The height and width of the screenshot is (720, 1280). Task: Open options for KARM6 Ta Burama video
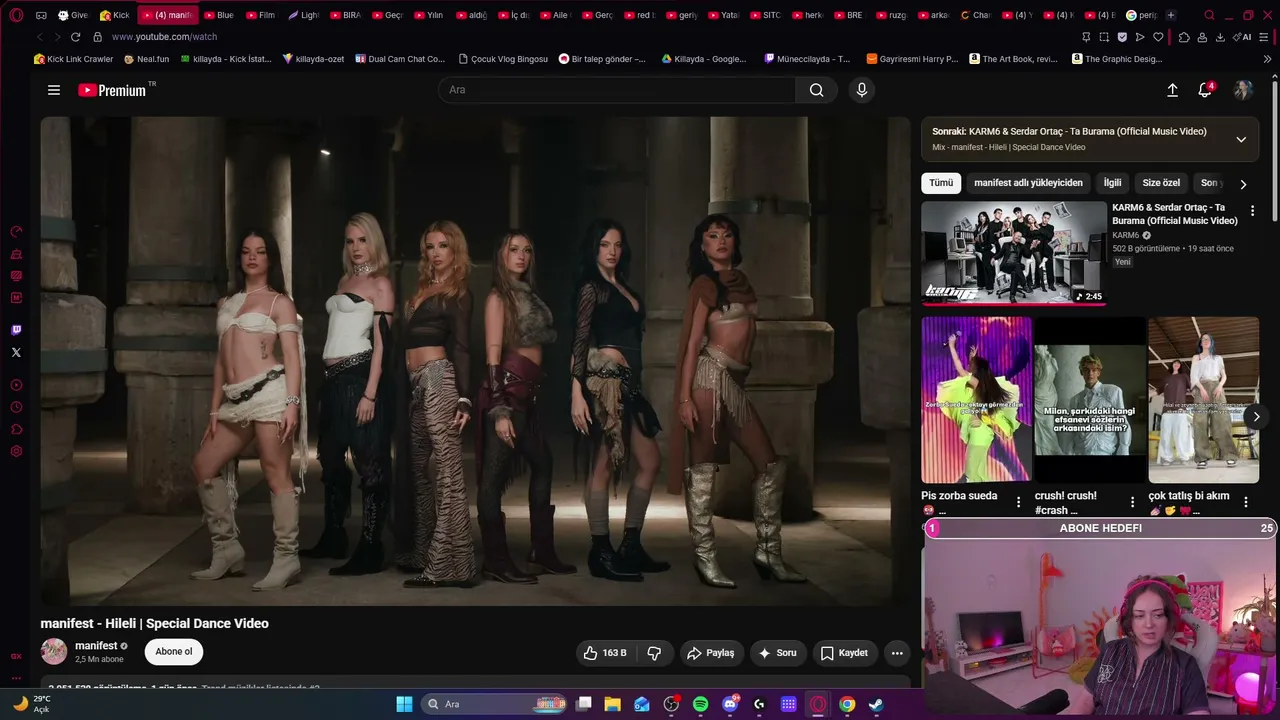[1252, 211]
